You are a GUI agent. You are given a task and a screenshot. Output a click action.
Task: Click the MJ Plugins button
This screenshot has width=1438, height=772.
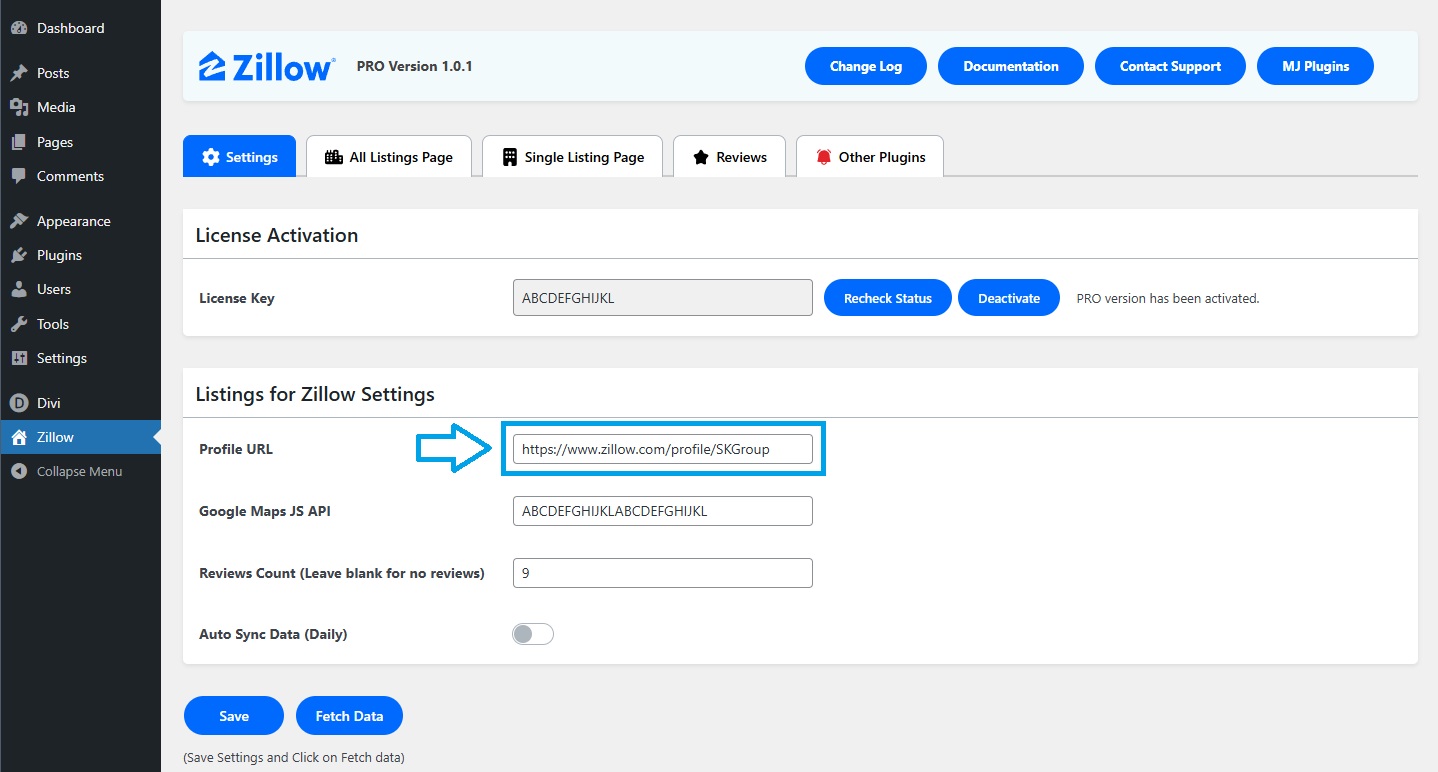pyautogui.click(x=1315, y=66)
